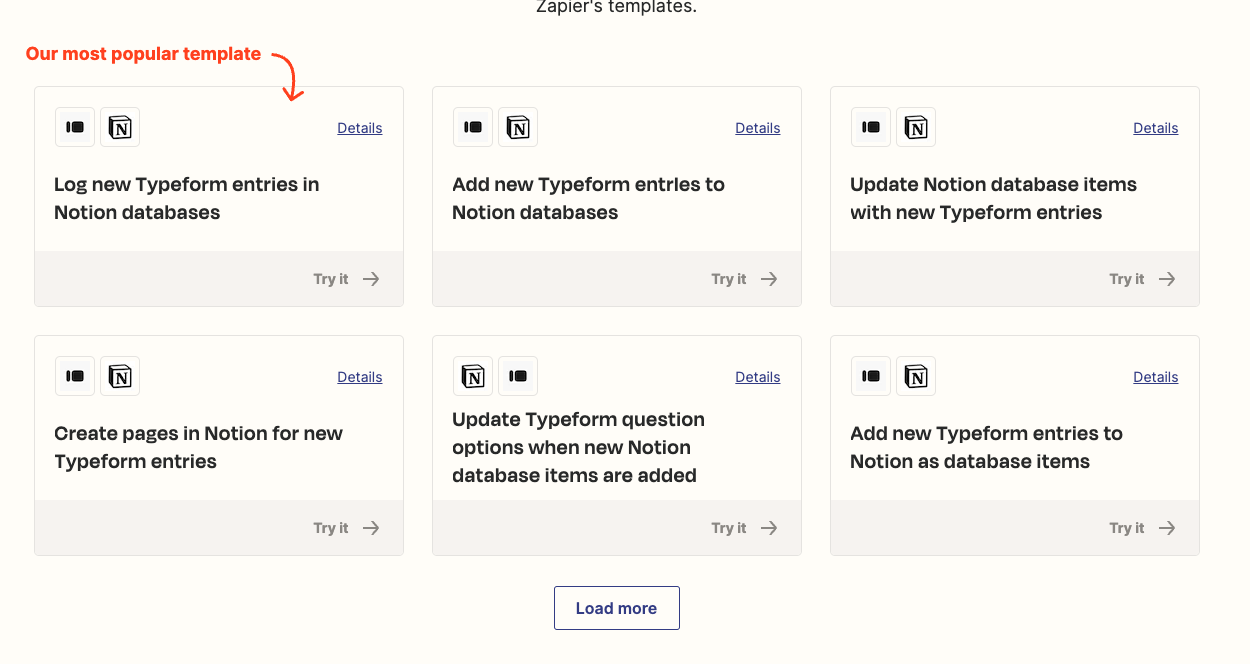Open Details for 'Log new Typeform entries in Notion databases'

coord(359,127)
